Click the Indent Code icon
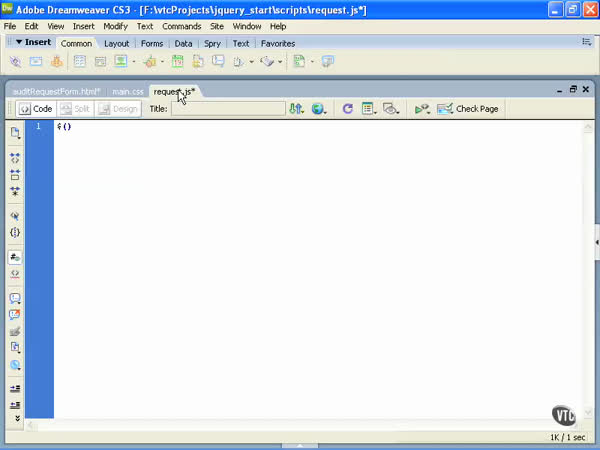Screen dimensions: 600x450 click(x=15, y=388)
